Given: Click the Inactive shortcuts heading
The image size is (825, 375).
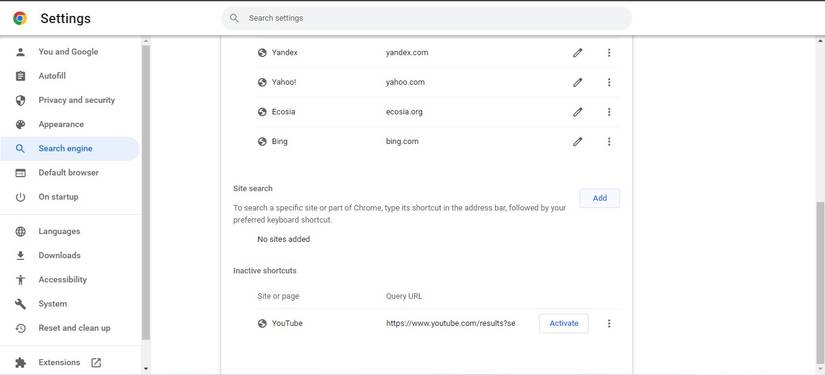Looking at the screenshot, I should click(265, 271).
